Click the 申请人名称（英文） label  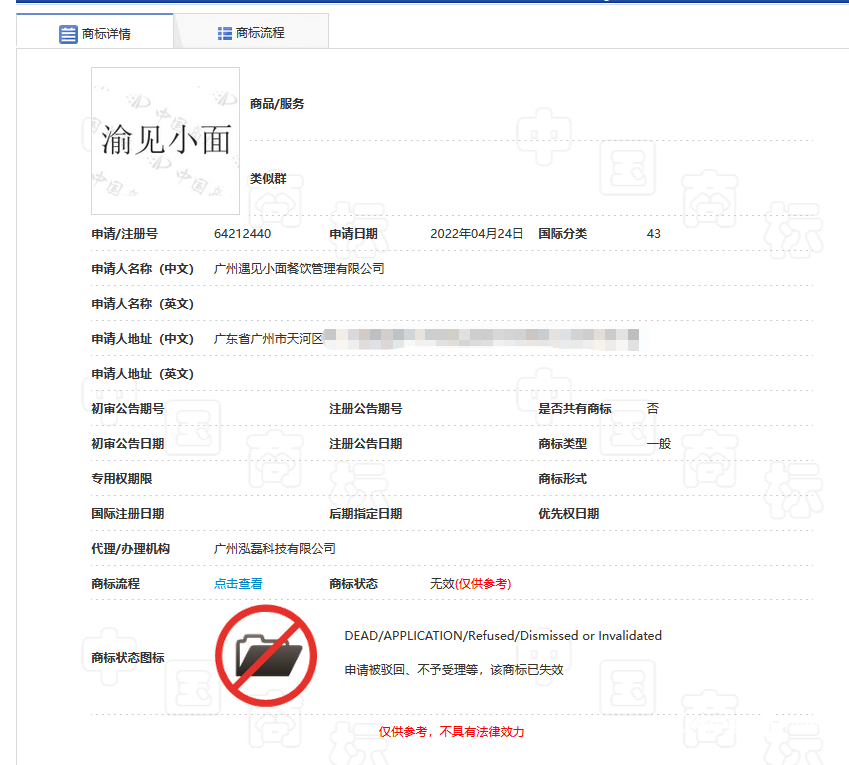pos(142,304)
